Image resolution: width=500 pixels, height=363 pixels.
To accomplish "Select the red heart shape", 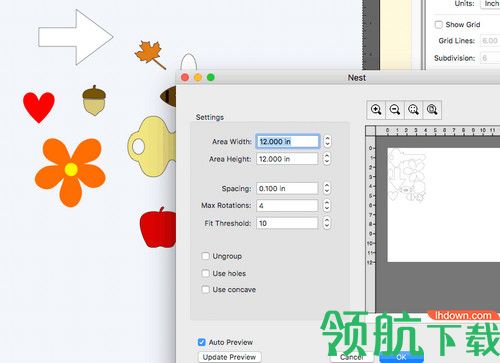I will (39, 107).
